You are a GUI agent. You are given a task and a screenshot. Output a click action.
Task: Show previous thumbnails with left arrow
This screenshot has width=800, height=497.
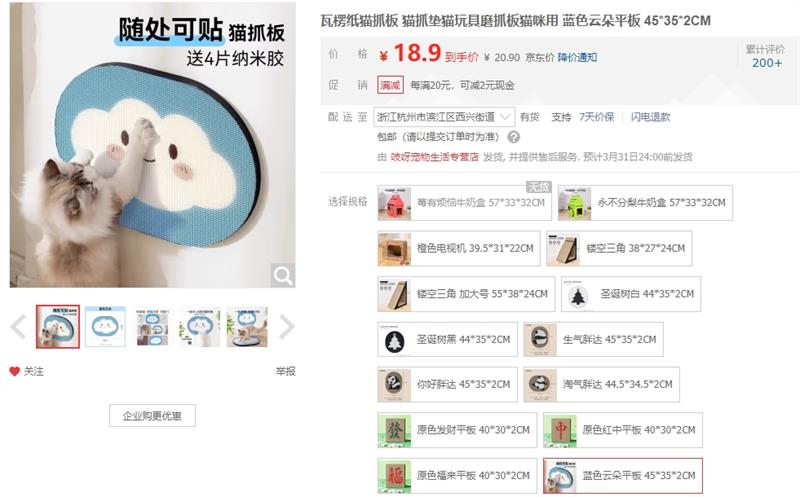click(18, 327)
